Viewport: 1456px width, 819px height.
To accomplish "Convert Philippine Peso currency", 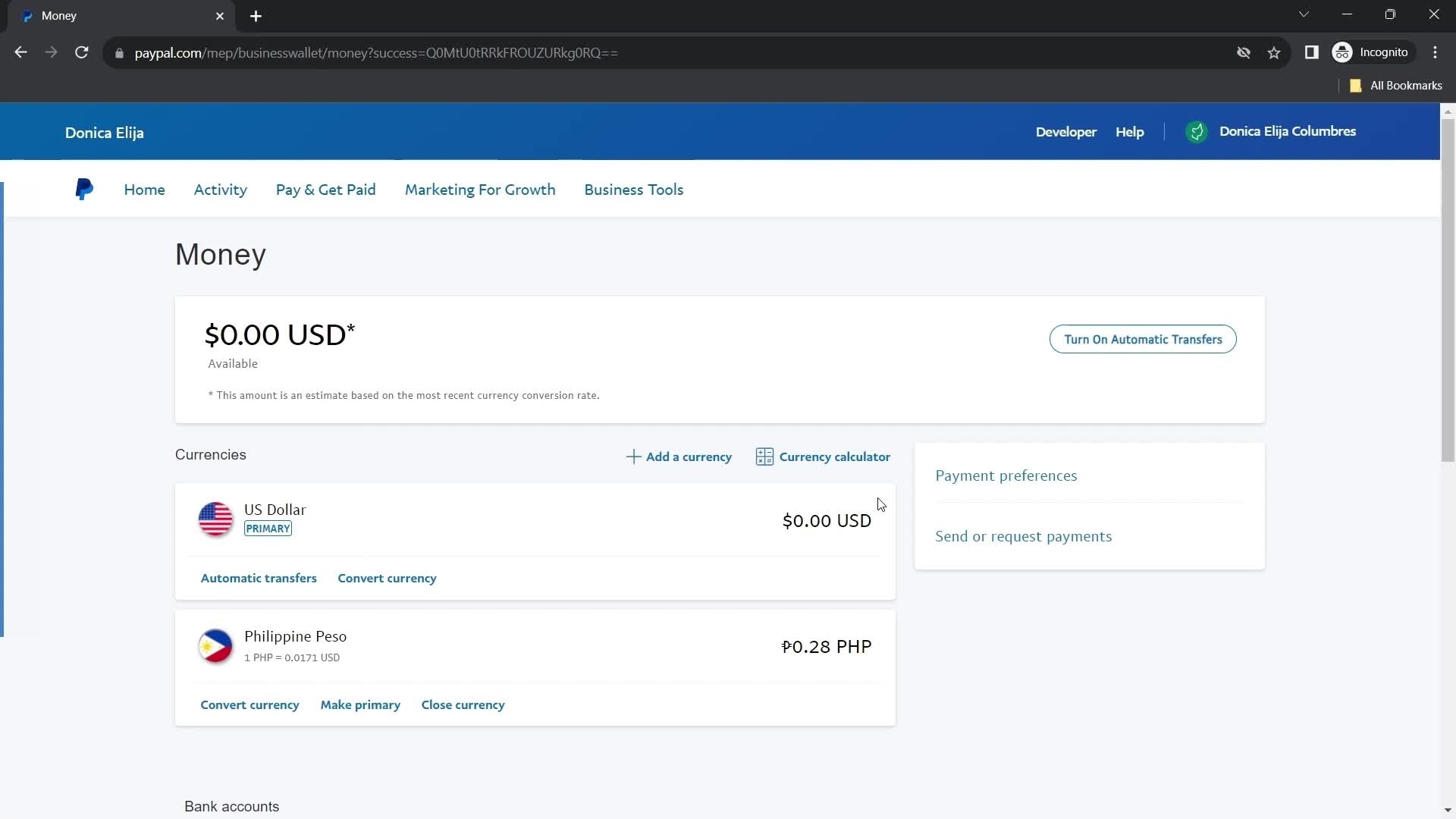I will click(249, 704).
